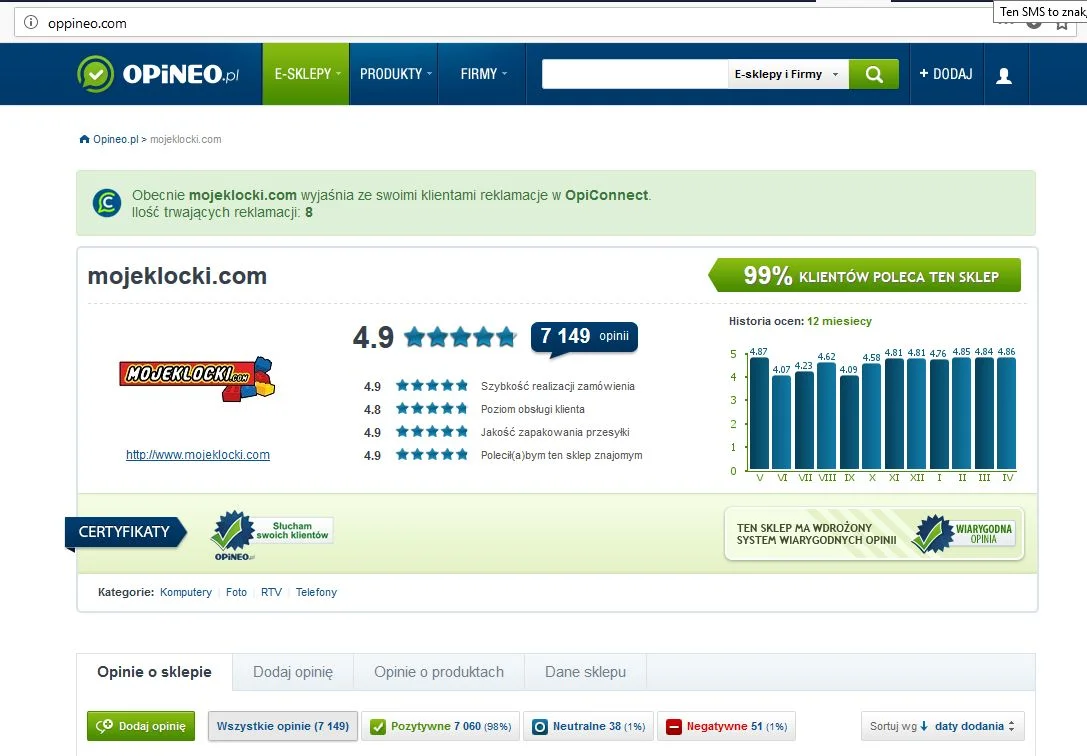
Task: Click the 'Słucham swoich klientów' certificate badge
Action: coord(271,535)
